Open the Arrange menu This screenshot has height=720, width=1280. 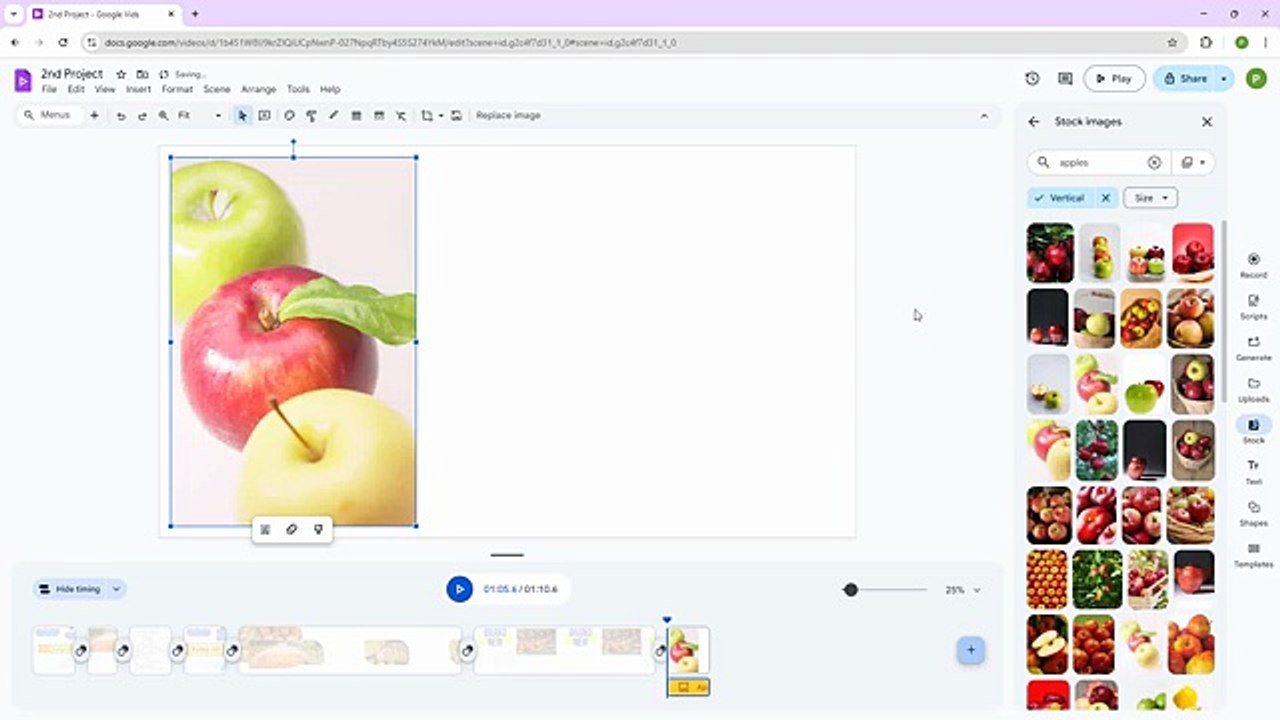click(258, 89)
